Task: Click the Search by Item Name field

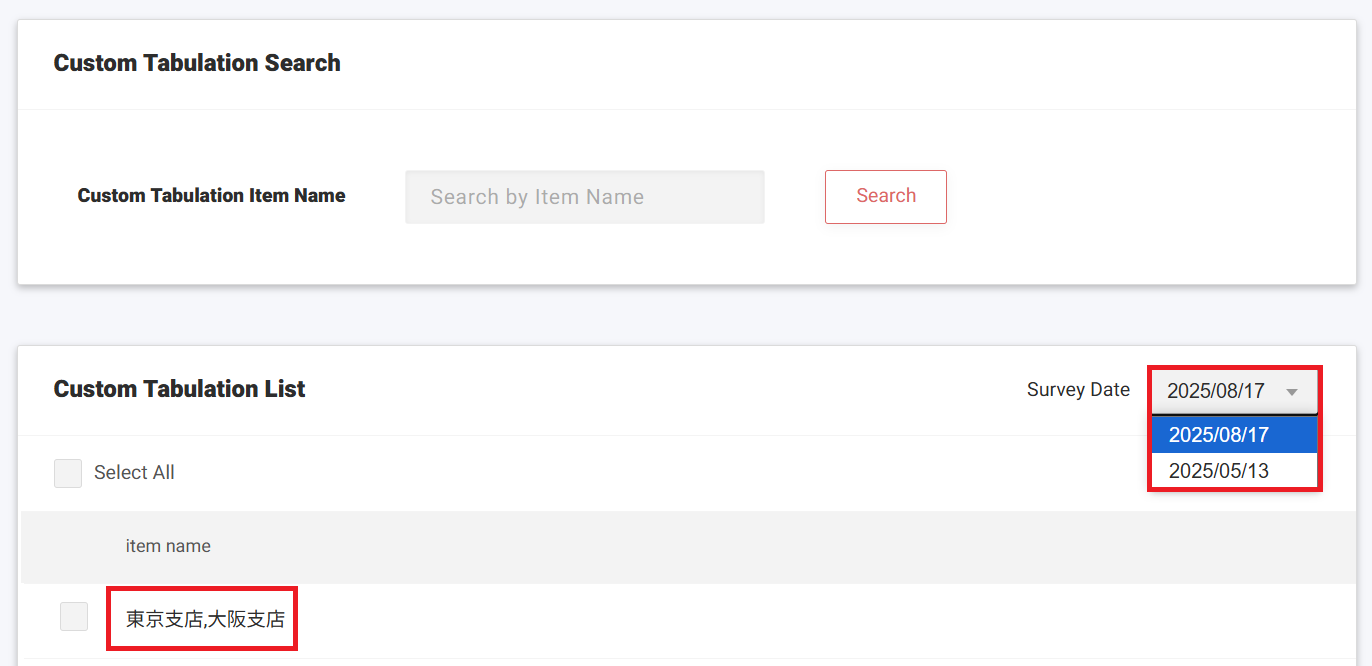Action: pyautogui.click(x=584, y=197)
